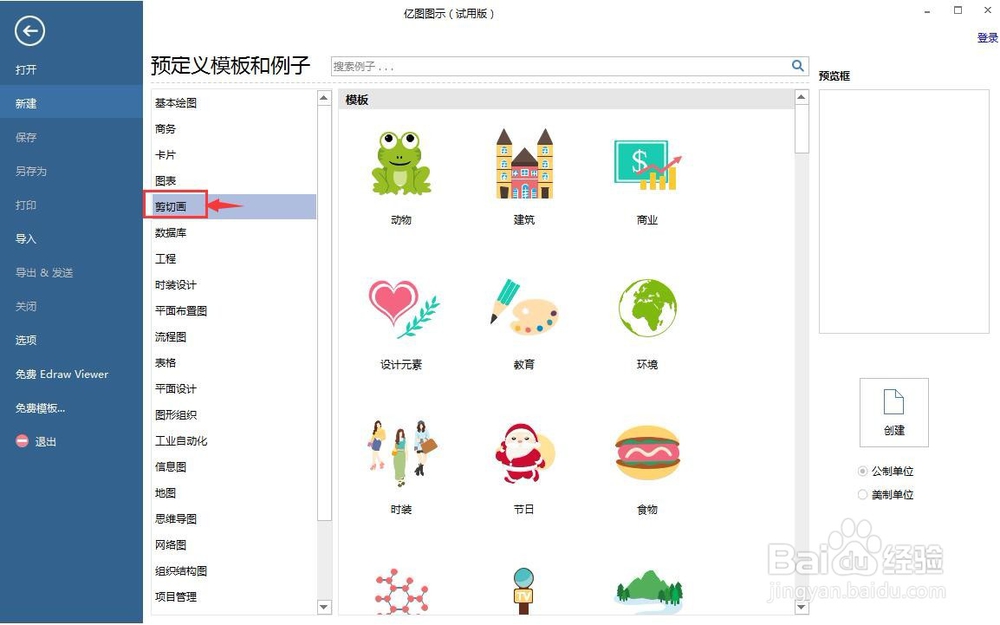Open the 环境 globe template

tap(647, 307)
